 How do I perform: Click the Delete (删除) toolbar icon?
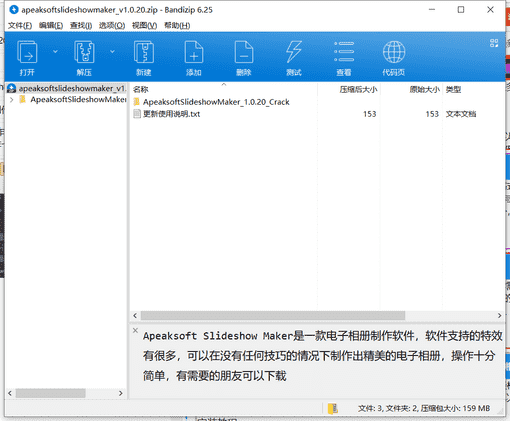tap(244, 52)
